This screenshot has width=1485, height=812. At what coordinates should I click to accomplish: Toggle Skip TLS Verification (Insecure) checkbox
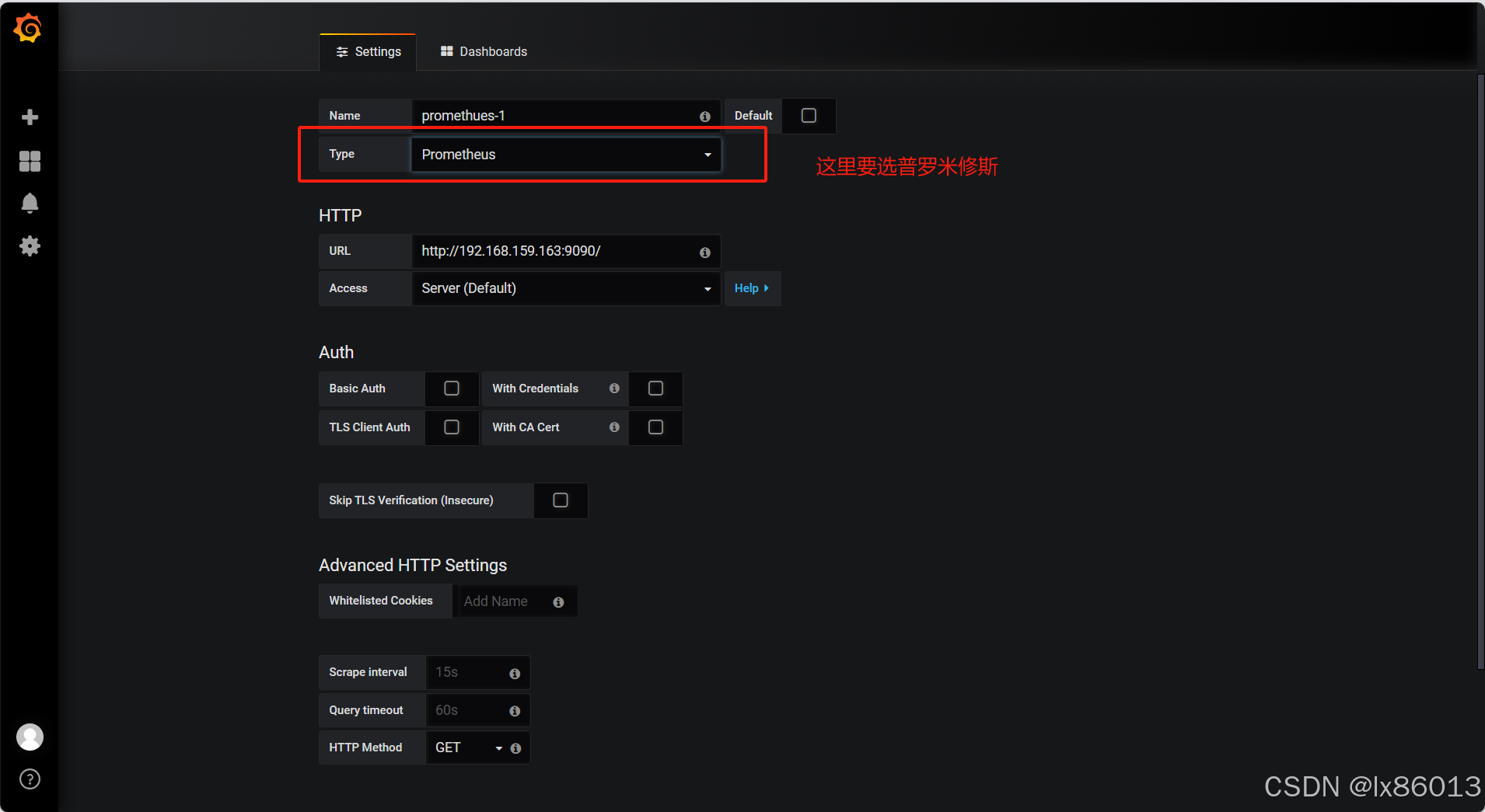coord(561,500)
